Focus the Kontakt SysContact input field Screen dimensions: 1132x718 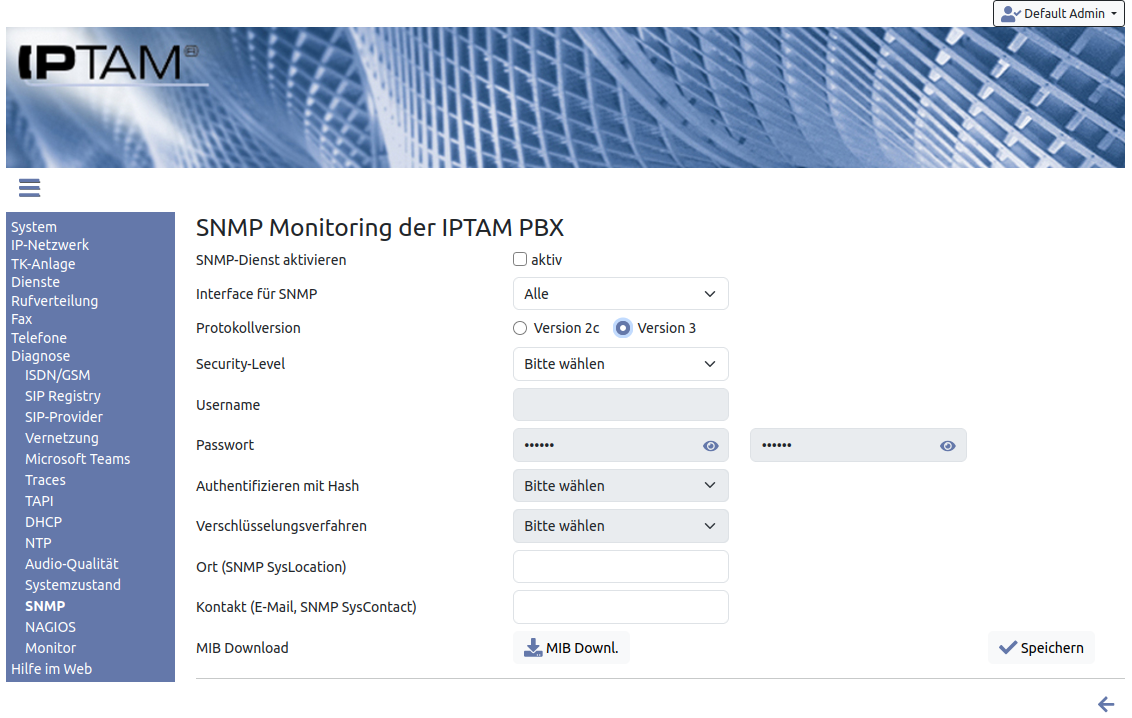point(620,607)
